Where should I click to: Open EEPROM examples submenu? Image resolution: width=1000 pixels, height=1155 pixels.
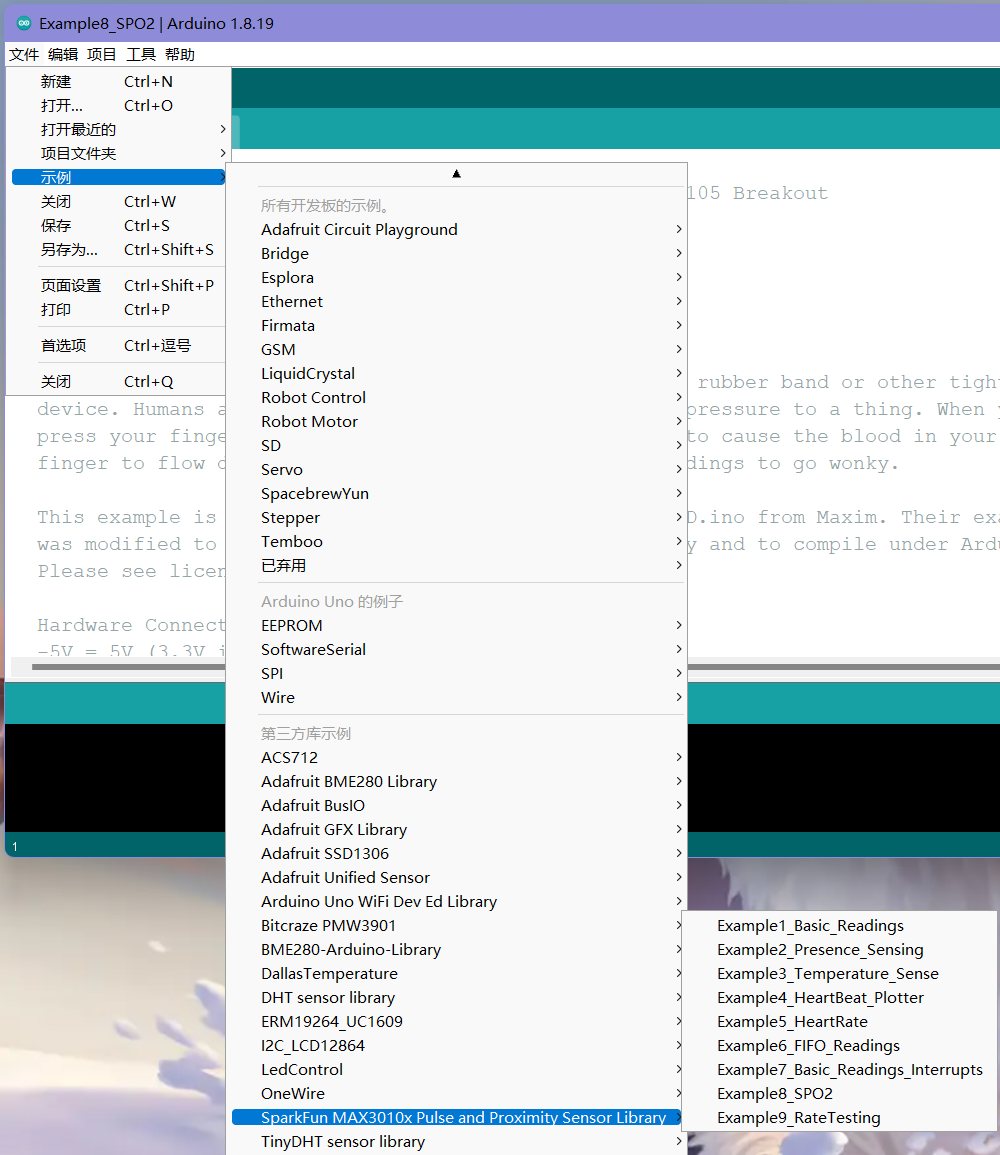click(x=457, y=625)
